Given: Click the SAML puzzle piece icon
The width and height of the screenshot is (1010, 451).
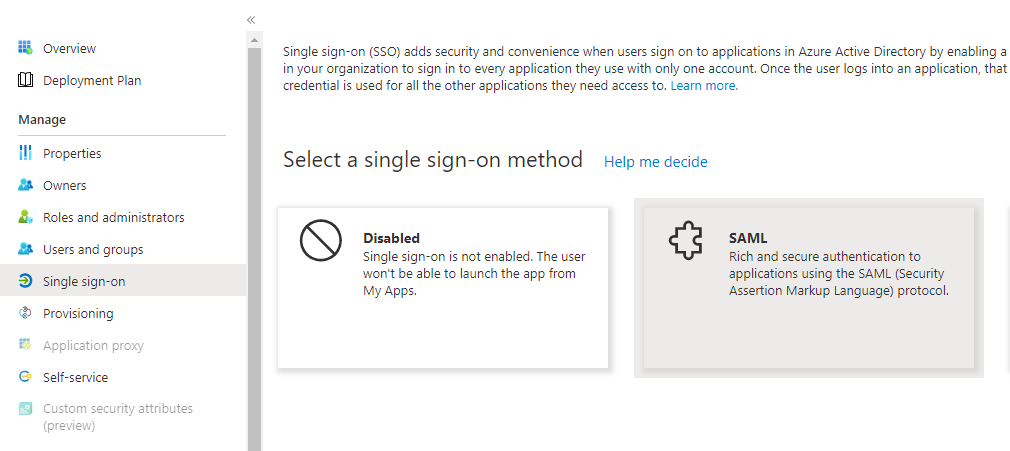Looking at the screenshot, I should (x=685, y=241).
